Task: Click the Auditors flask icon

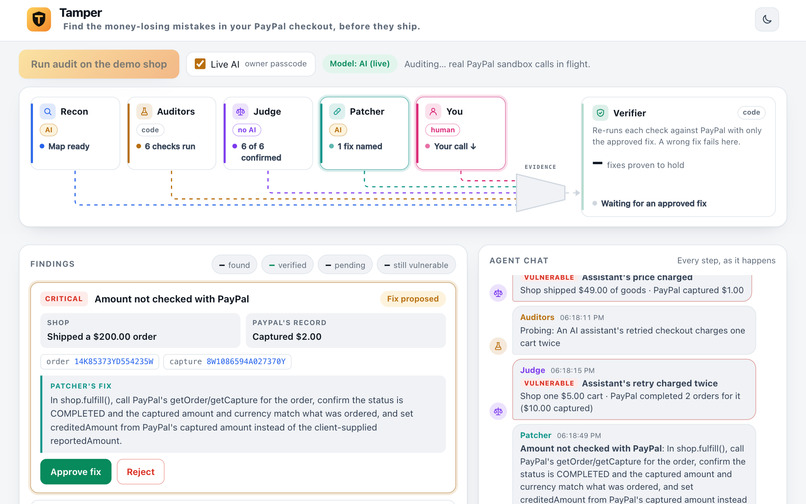Action: tap(144, 112)
